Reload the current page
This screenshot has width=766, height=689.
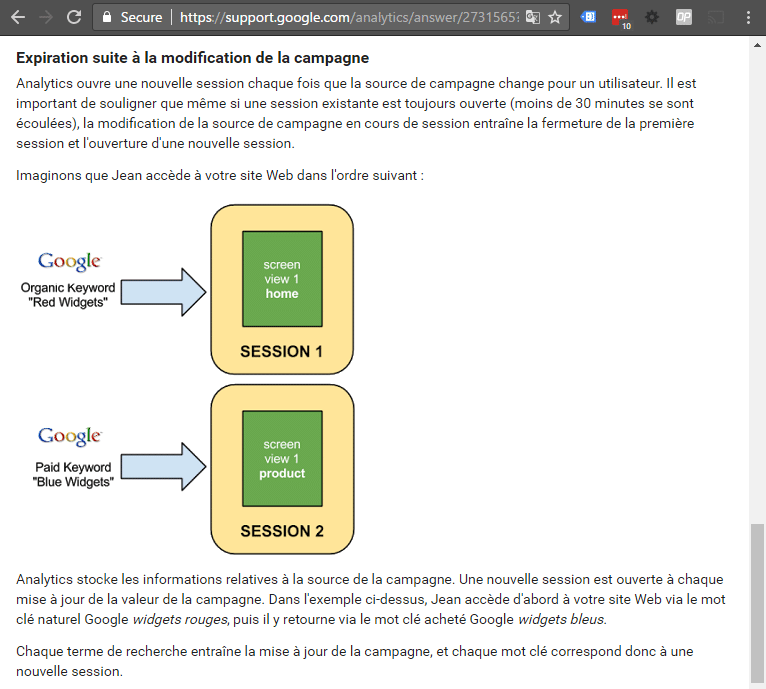(74, 17)
